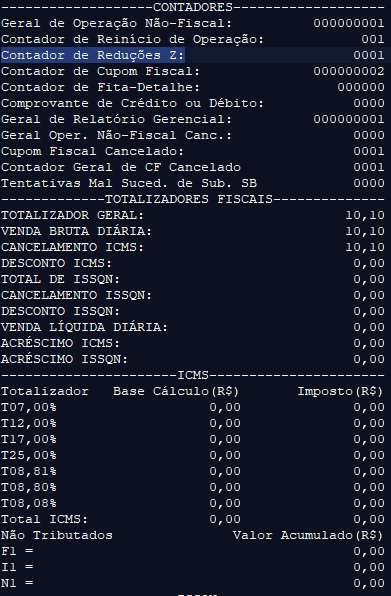Click 'Geral Oper. Não-Fiscal Canc.:' label

(x=116, y=135)
